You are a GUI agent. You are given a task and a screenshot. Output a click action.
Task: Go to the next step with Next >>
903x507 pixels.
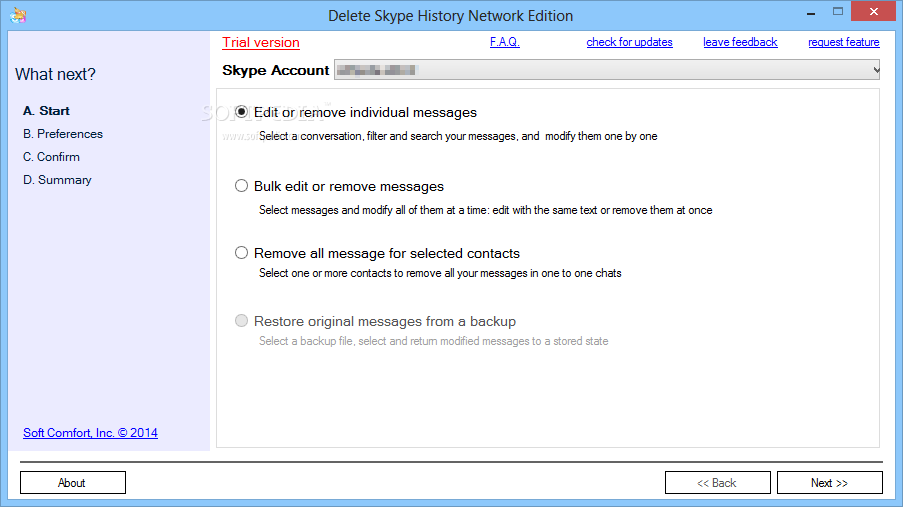point(829,483)
